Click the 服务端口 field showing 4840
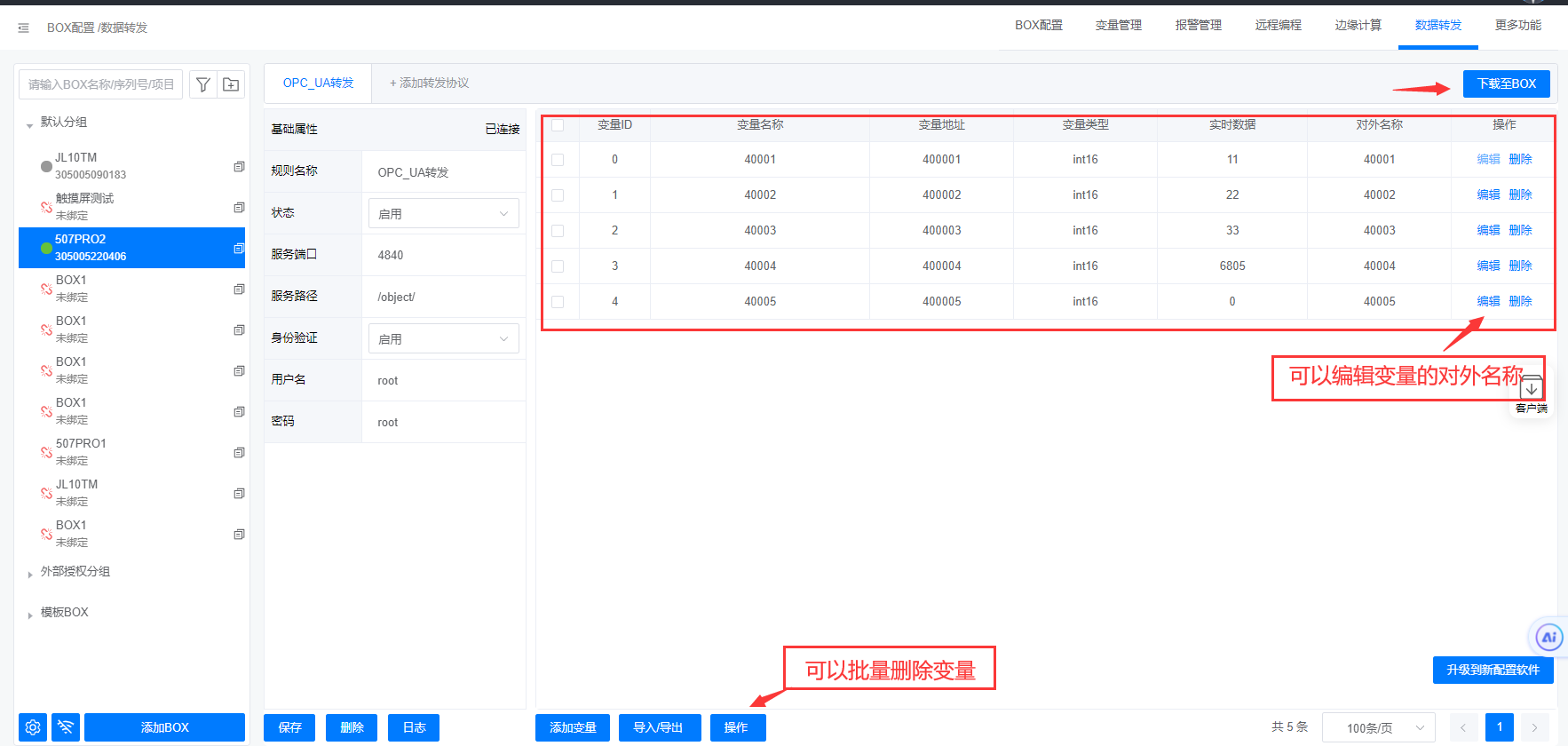Image resolution: width=1568 pixels, height=746 pixels. [443, 255]
